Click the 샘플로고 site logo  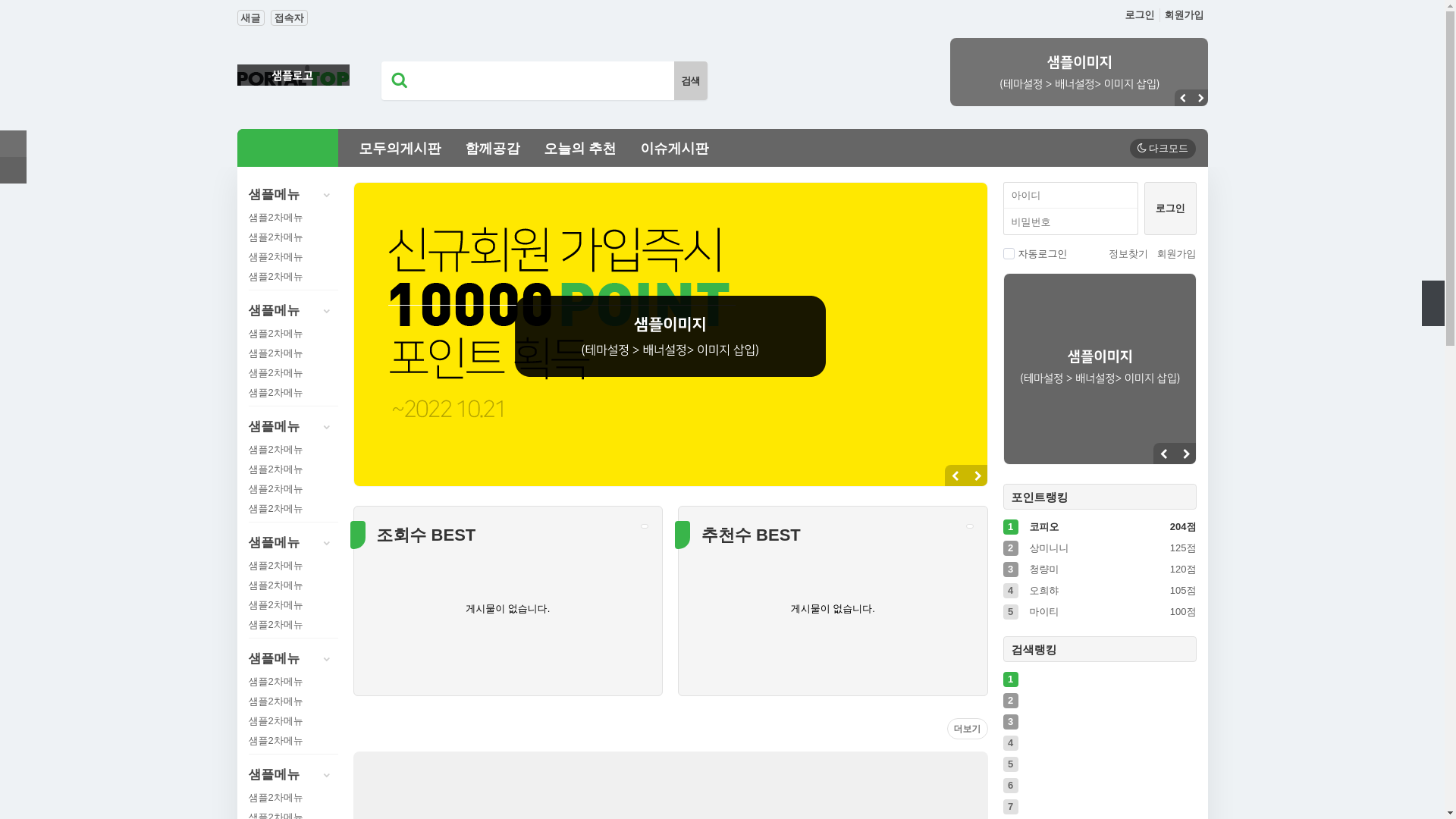coord(293,75)
